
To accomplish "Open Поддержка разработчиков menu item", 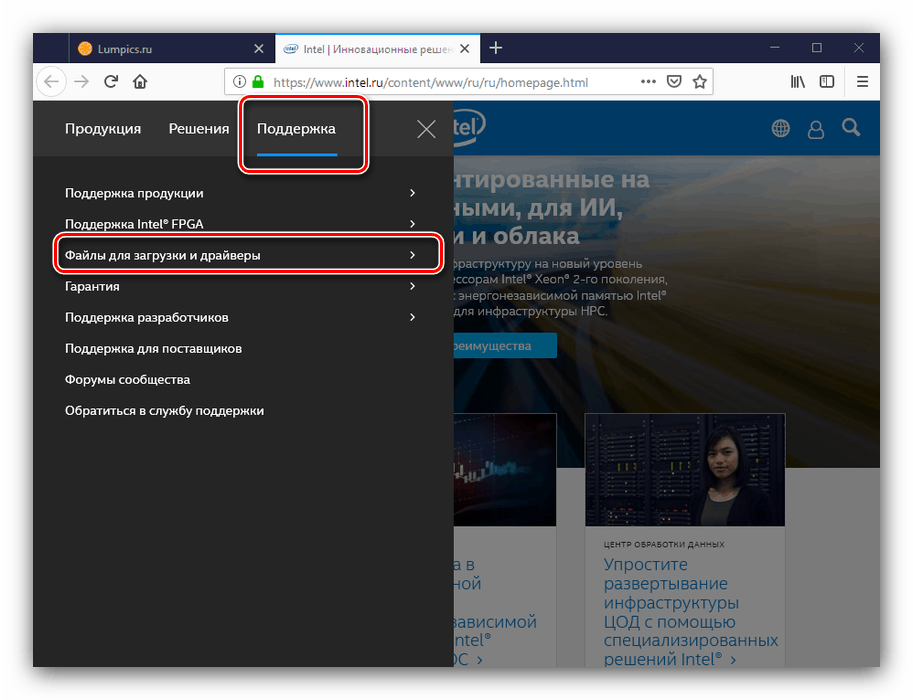I will pos(147,317).
